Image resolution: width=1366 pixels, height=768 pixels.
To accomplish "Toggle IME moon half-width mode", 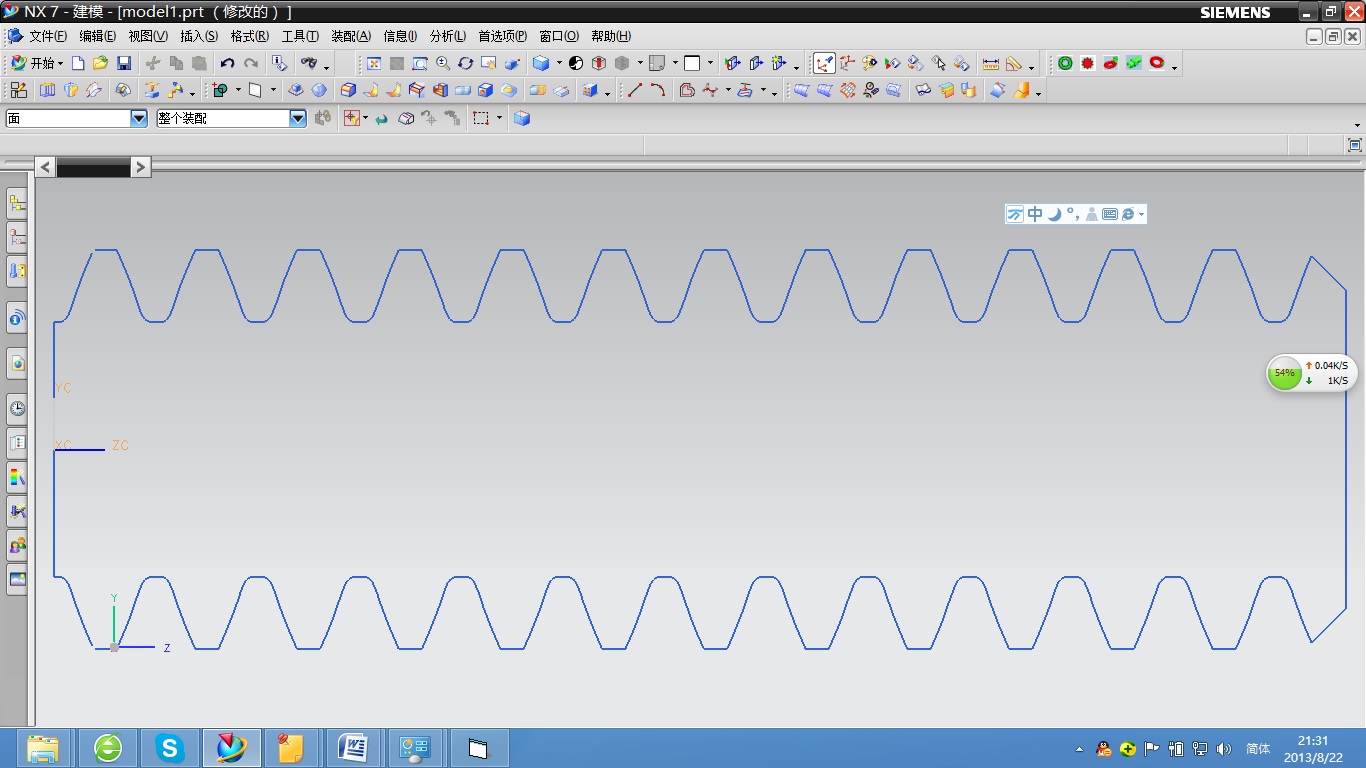I will [x=1054, y=214].
